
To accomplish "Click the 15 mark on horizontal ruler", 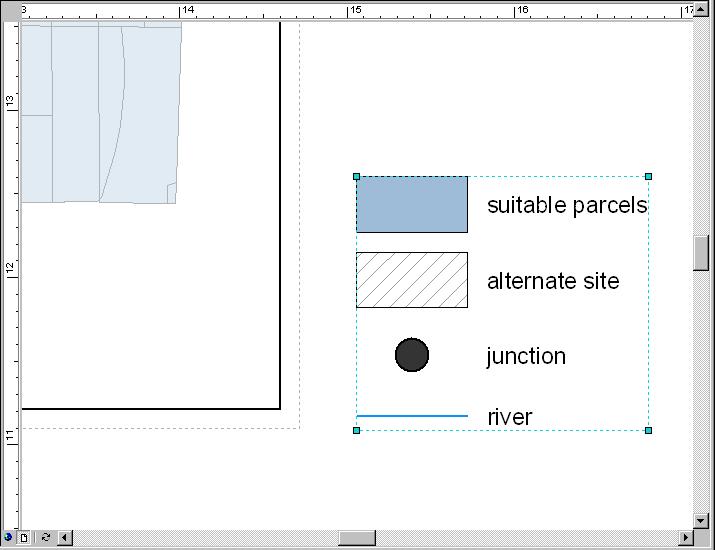I will pos(356,9).
